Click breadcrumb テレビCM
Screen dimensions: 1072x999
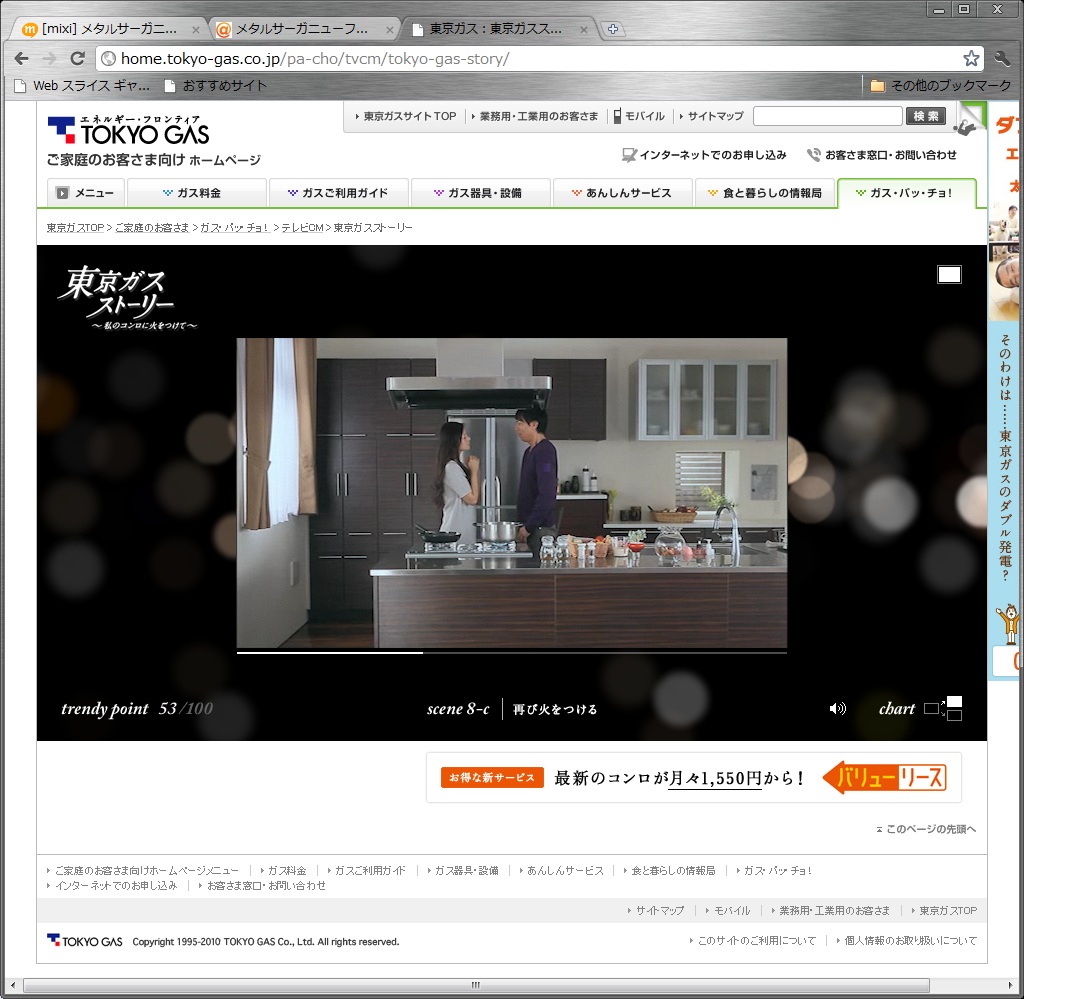[x=302, y=228]
